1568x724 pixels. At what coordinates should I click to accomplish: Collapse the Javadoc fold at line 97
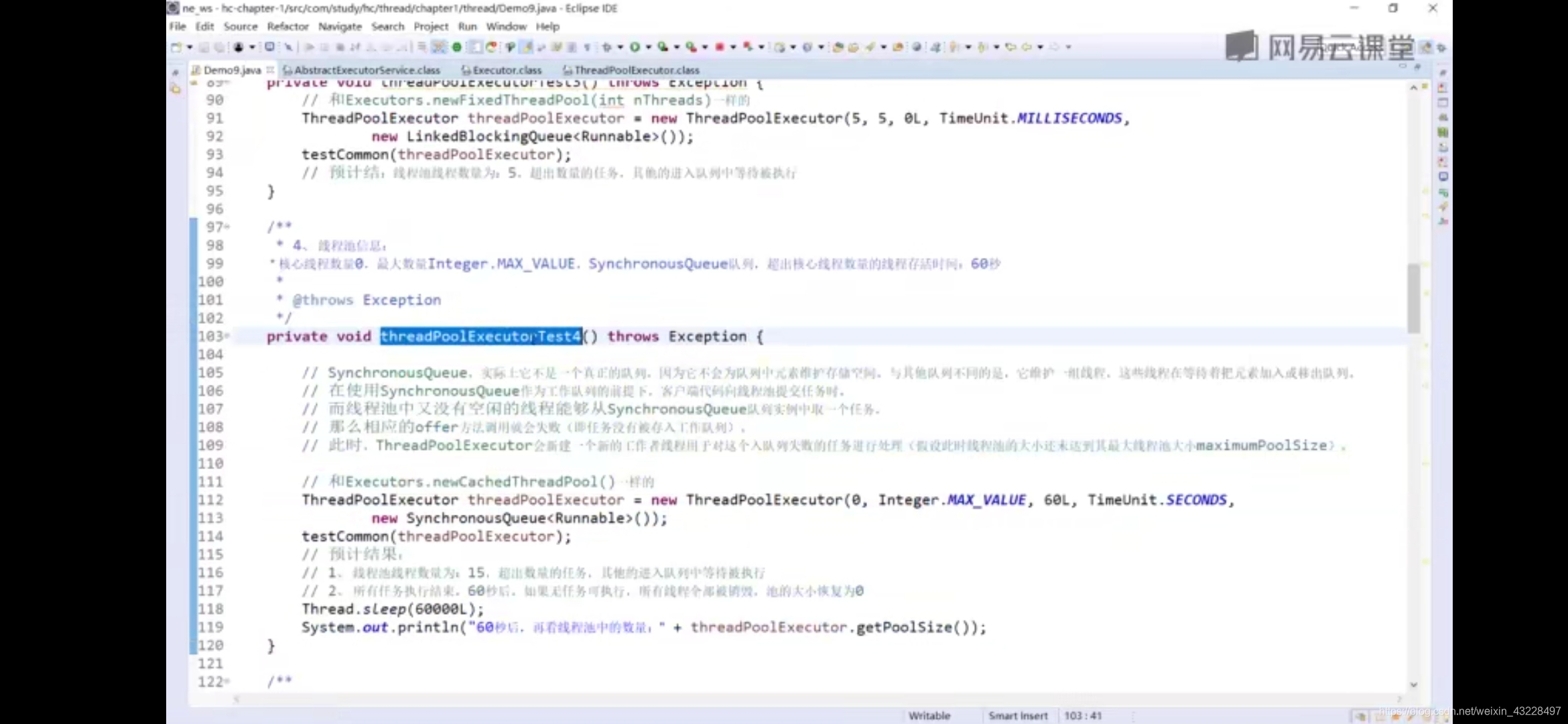tap(228, 227)
